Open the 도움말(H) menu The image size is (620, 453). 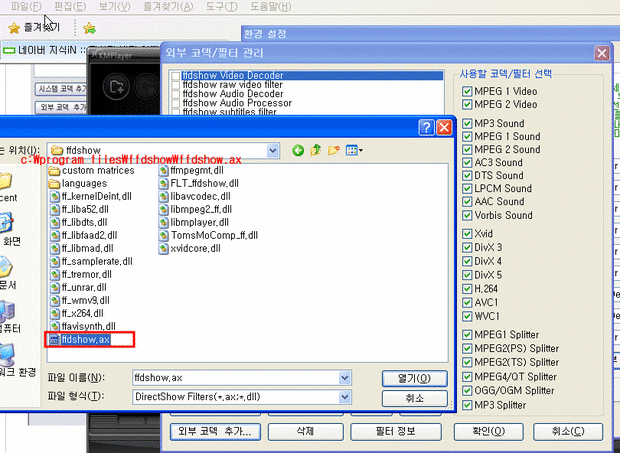(271, 6)
